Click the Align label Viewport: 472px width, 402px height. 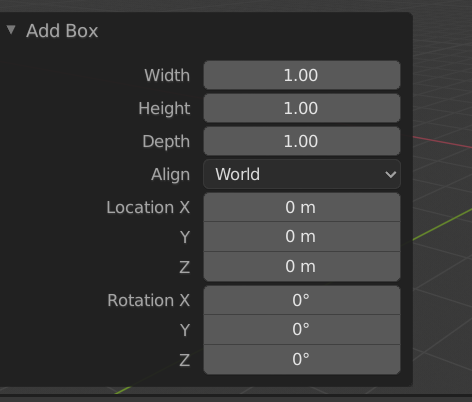click(x=170, y=174)
